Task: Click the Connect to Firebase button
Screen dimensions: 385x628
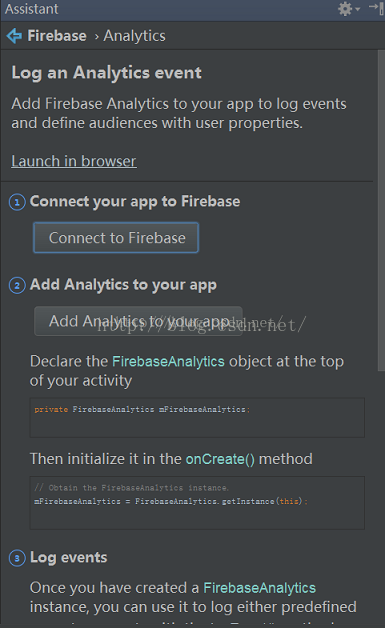Action: pos(116,238)
